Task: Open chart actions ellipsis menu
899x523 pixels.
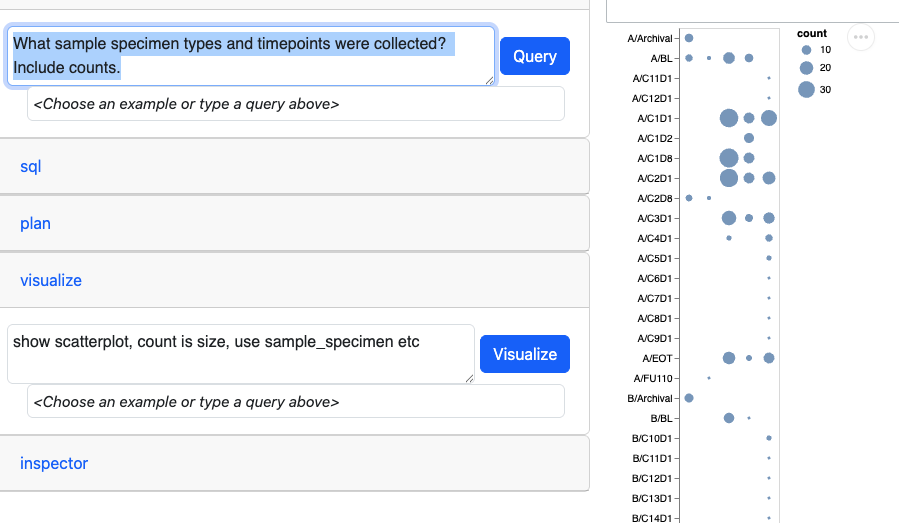Action: point(861,37)
